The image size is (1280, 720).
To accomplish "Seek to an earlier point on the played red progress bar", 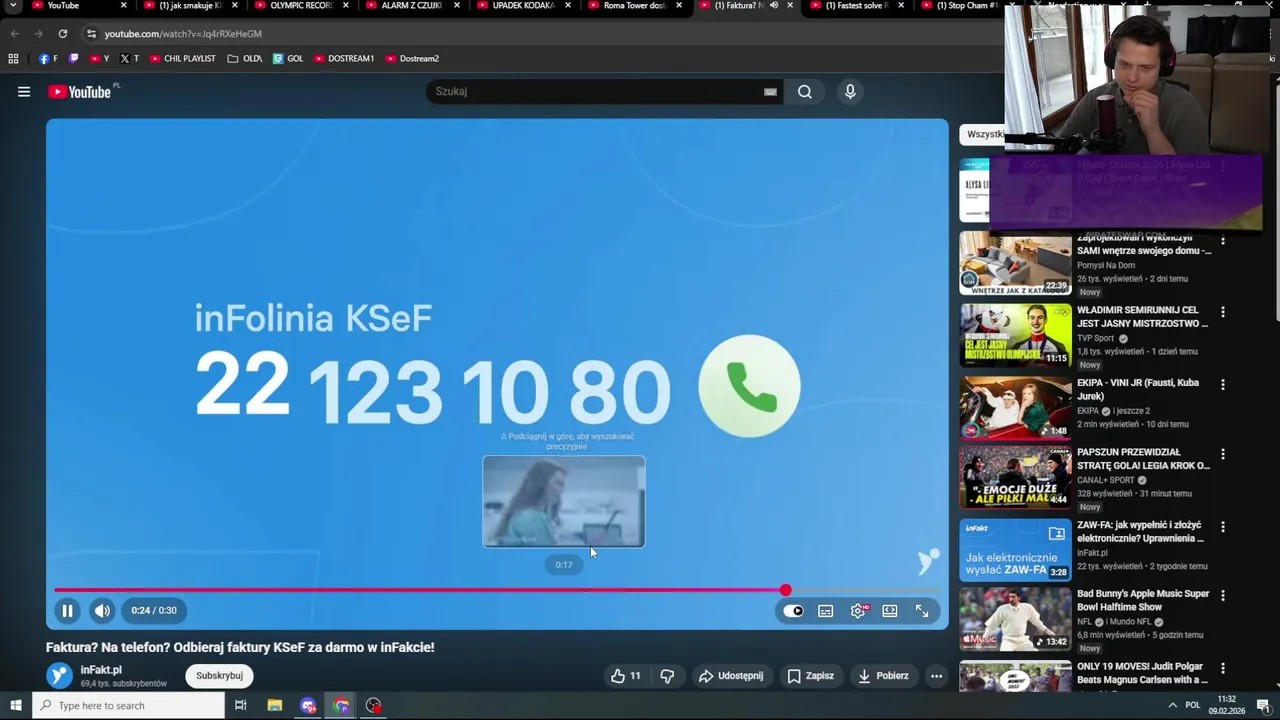I will [x=420, y=590].
